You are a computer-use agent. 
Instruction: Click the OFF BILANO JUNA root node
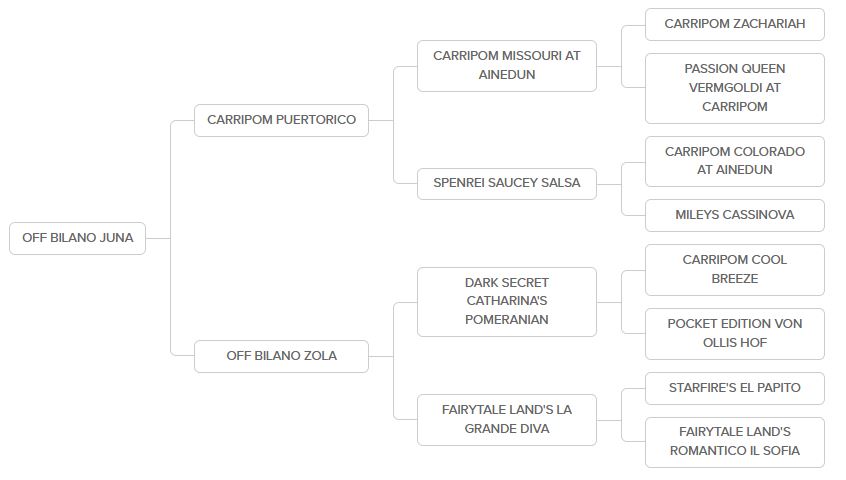point(77,238)
